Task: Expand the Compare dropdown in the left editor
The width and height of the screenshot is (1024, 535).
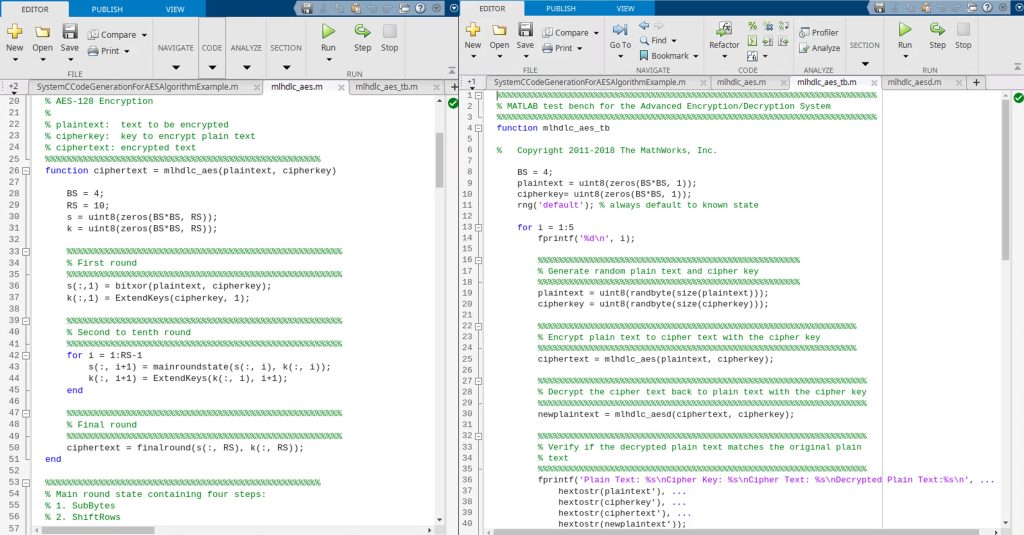Action: (x=144, y=35)
